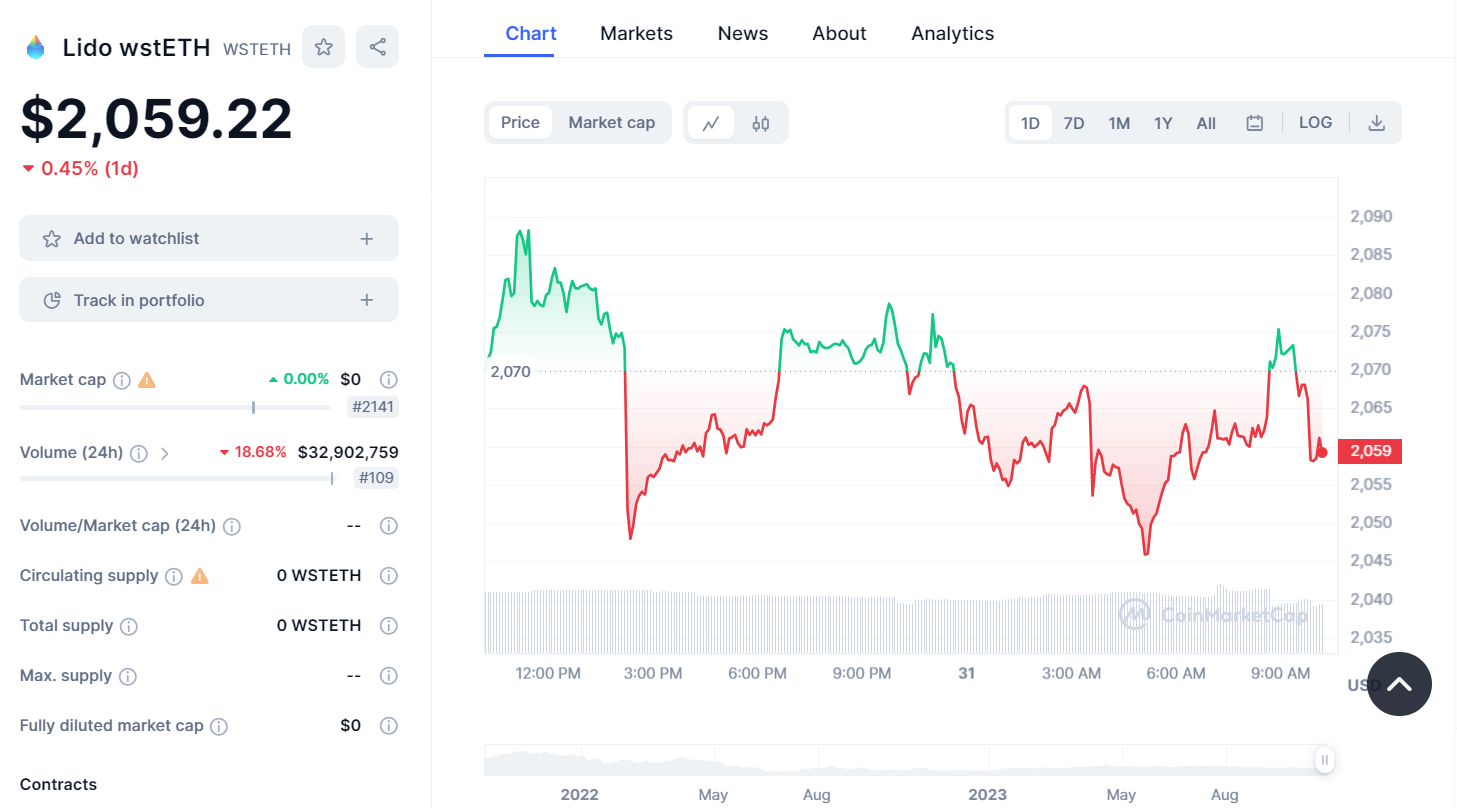
Task: Select the Price toggle option
Action: pyautogui.click(x=520, y=123)
